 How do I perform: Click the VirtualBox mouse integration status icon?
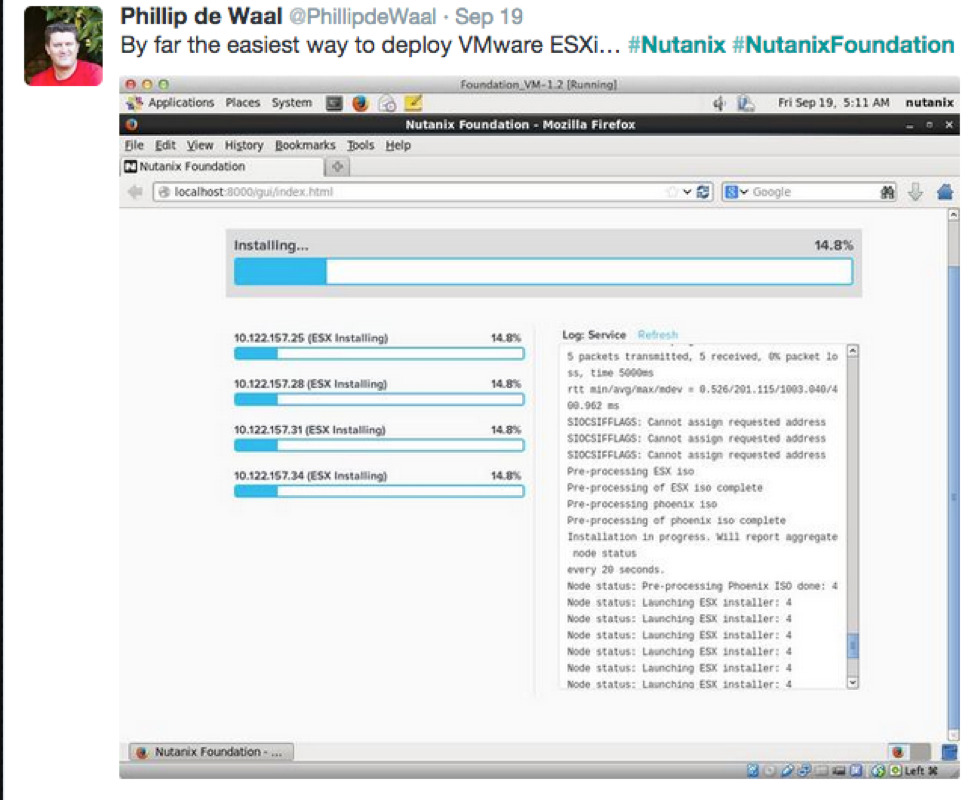pyautogui.click(x=878, y=771)
